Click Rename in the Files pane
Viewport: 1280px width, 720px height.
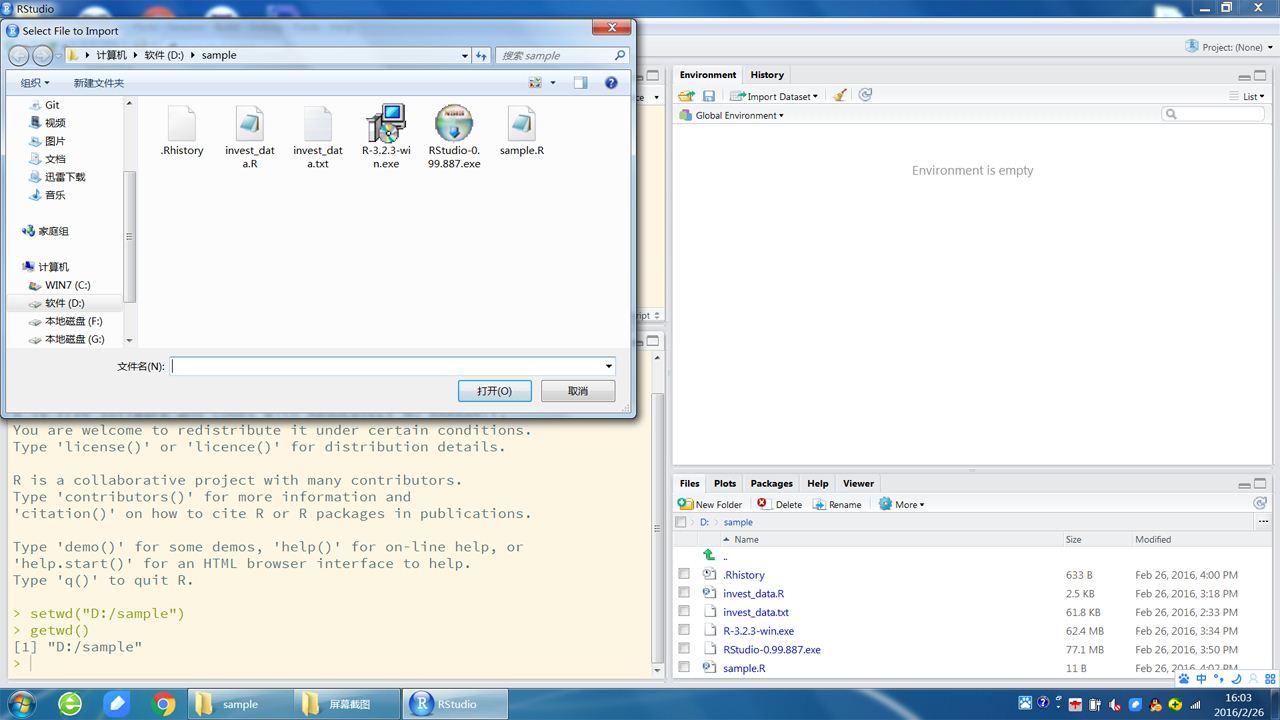coord(838,504)
